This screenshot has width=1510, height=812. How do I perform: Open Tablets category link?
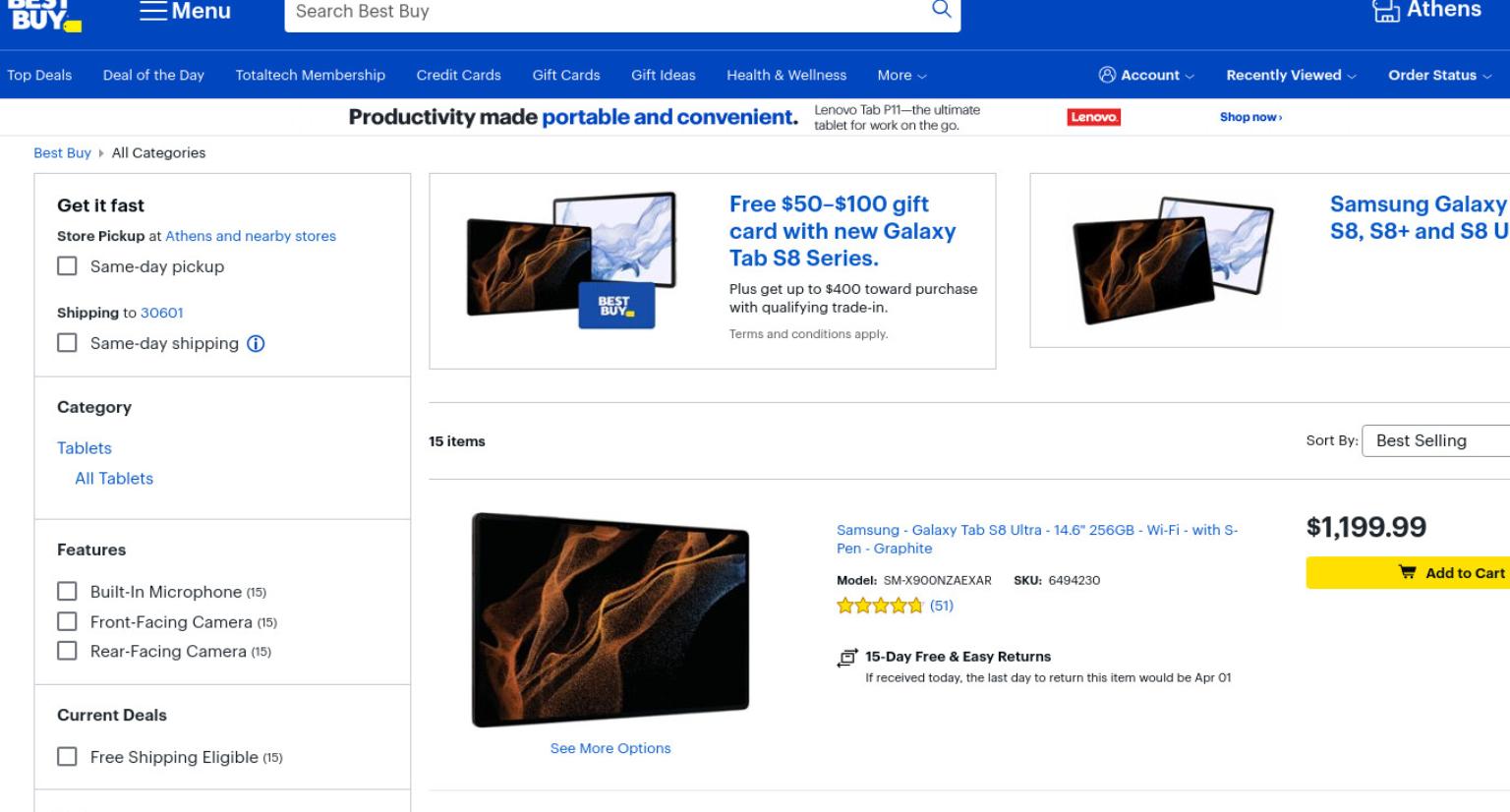tap(85, 448)
